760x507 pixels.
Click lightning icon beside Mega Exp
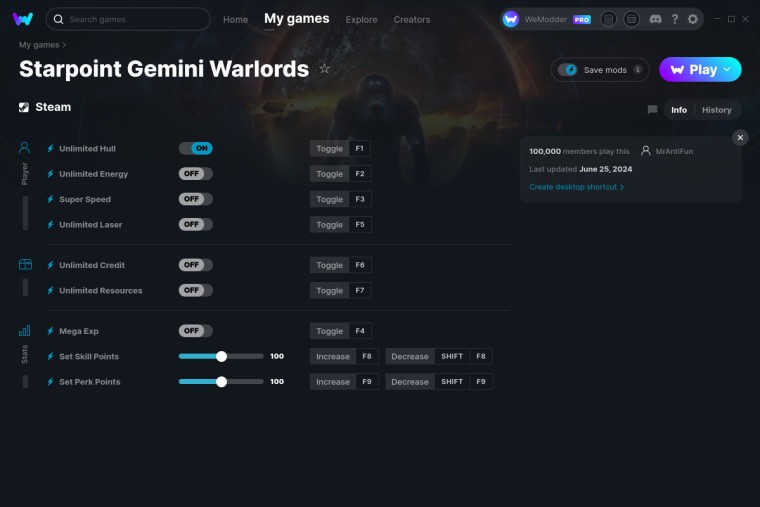click(x=50, y=331)
